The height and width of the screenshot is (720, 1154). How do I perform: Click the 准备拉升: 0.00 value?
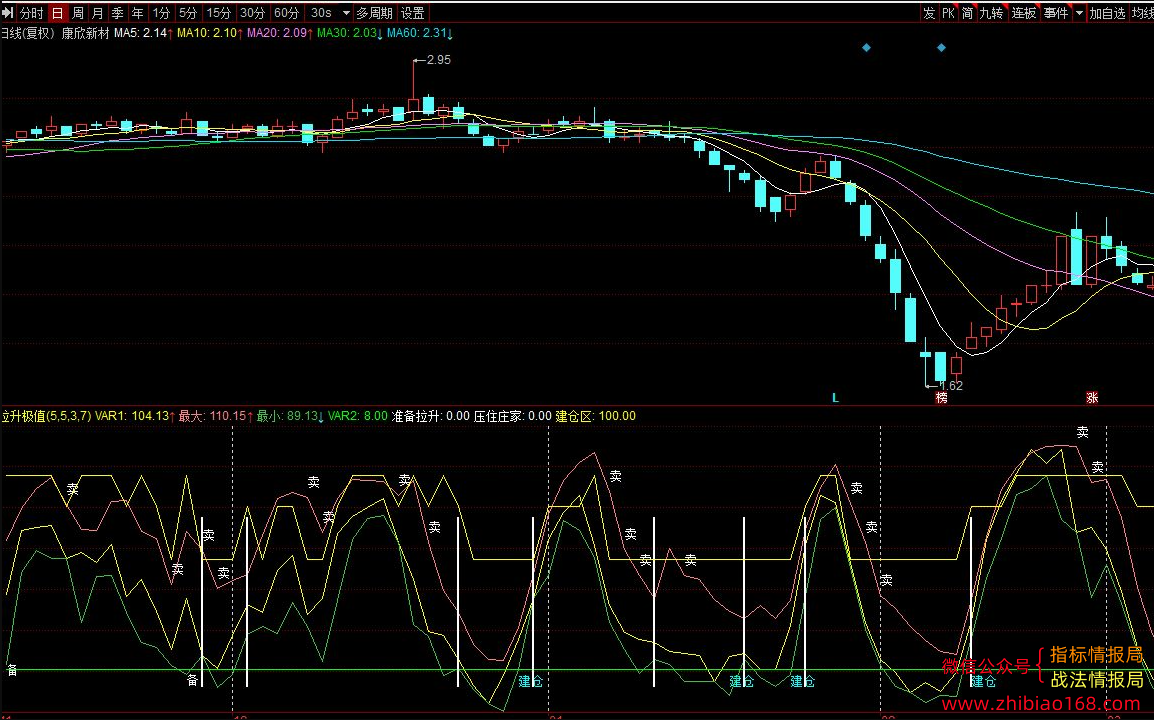coord(431,416)
